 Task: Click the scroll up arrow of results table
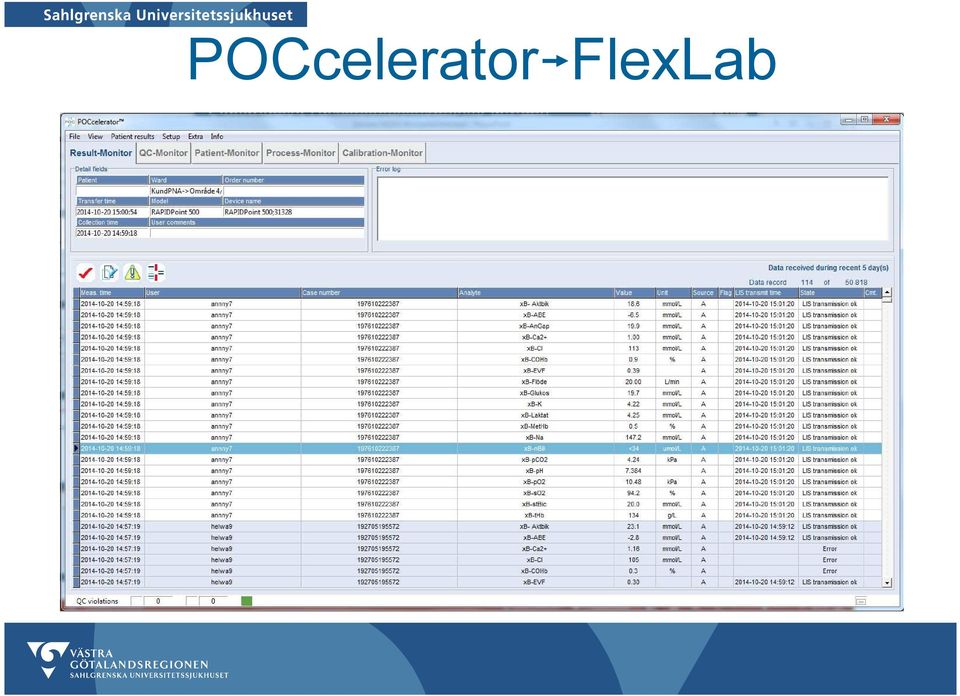pyautogui.click(x=887, y=293)
